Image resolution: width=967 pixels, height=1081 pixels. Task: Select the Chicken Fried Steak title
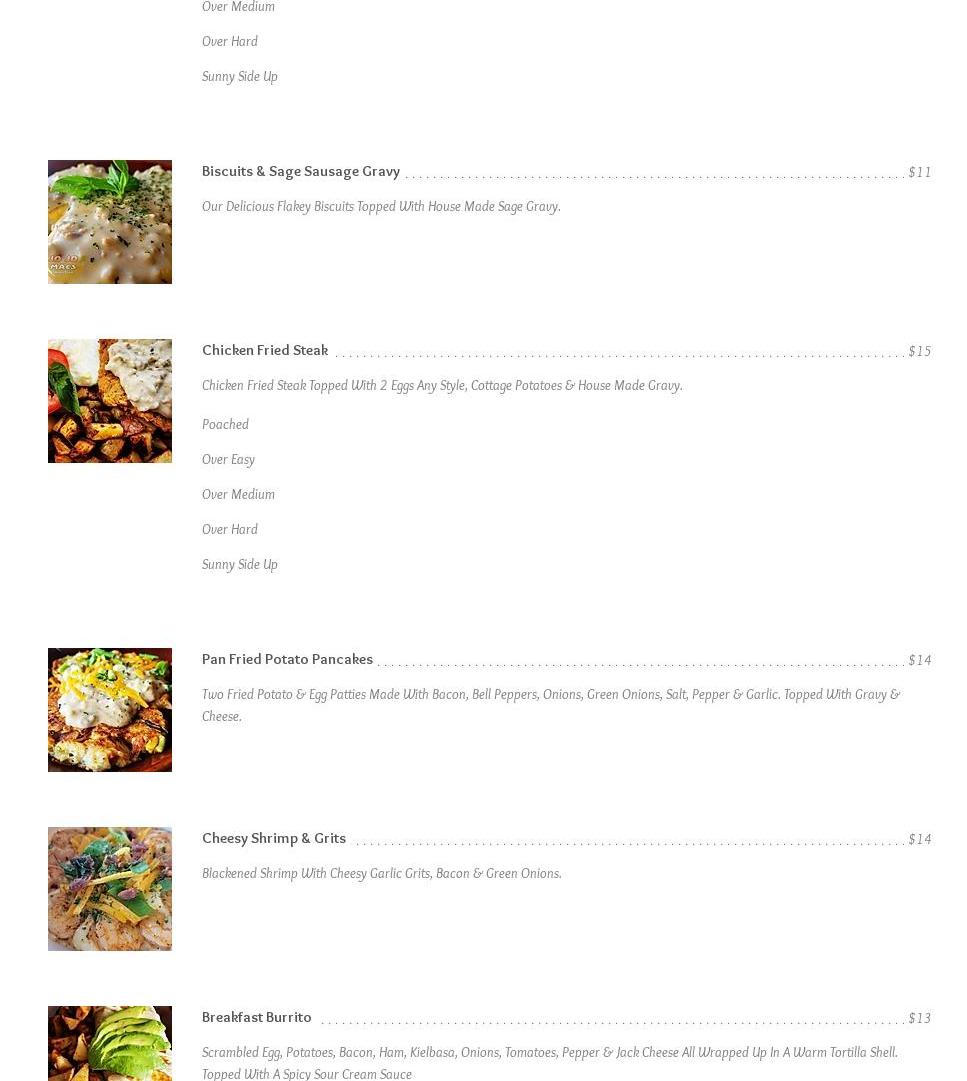(265, 350)
